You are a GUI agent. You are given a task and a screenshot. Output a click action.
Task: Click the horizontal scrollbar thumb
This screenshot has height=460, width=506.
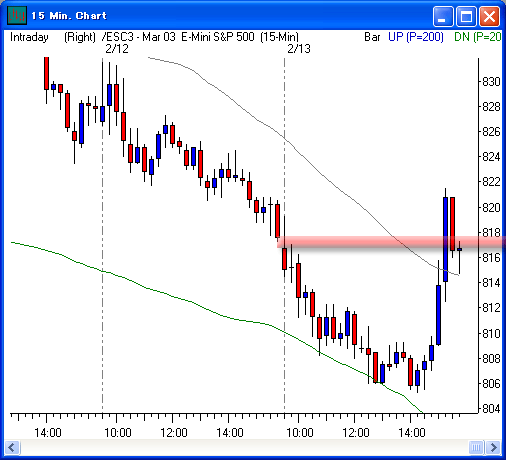476,447
